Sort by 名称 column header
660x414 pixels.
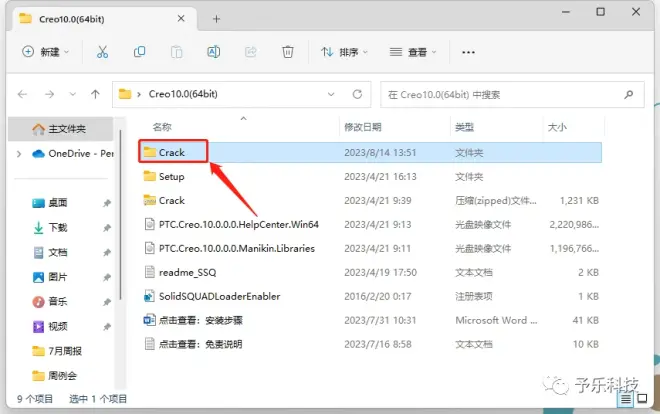pos(162,127)
